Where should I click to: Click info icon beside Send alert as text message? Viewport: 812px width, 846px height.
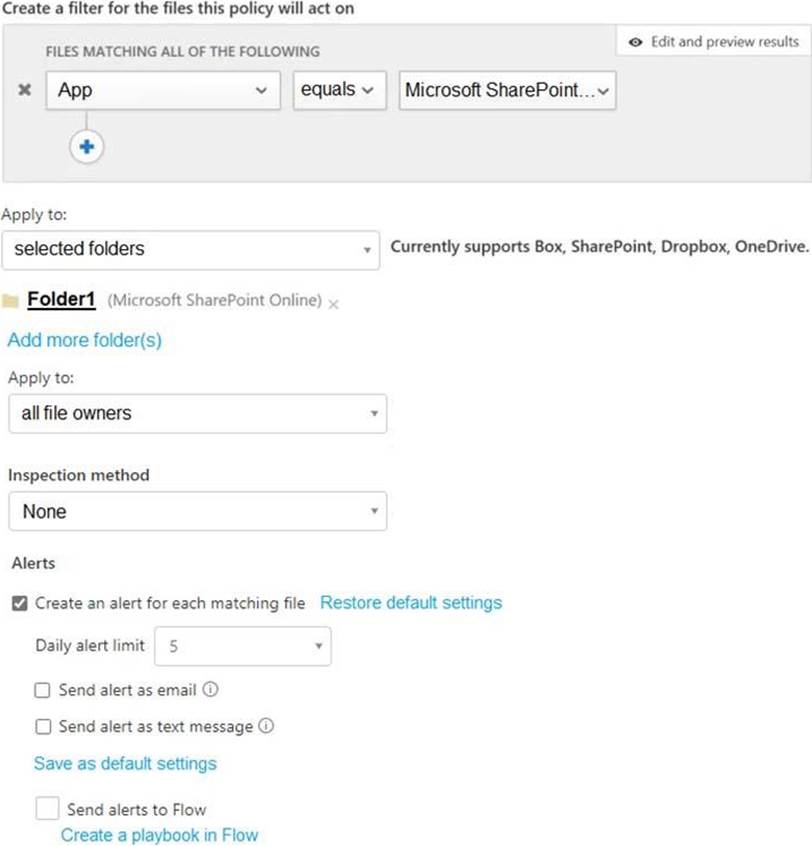[x=267, y=727]
